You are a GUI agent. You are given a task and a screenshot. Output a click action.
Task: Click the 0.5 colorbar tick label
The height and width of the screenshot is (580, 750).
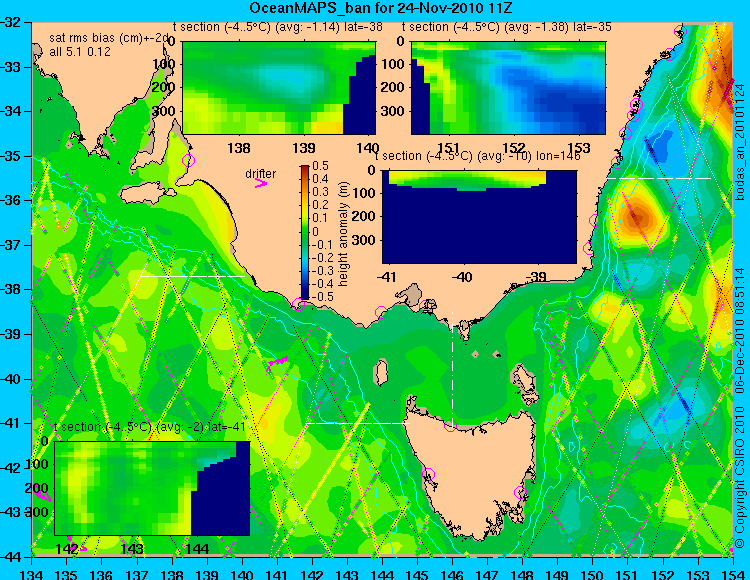(x=320, y=166)
